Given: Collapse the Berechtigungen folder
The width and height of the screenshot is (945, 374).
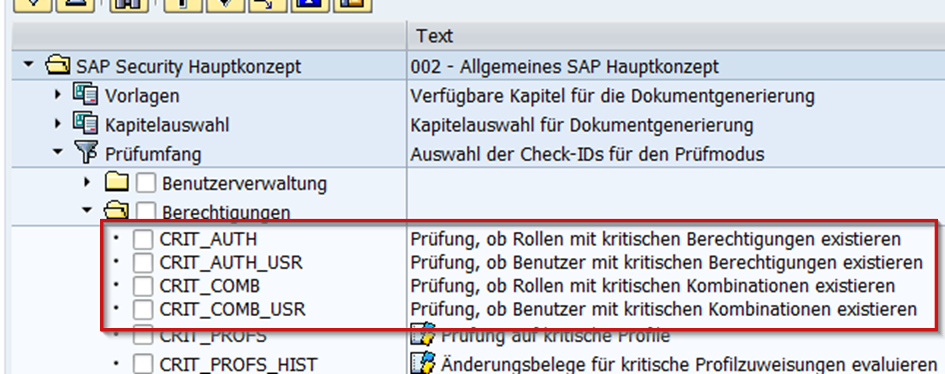Looking at the screenshot, I should pos(87,211).
